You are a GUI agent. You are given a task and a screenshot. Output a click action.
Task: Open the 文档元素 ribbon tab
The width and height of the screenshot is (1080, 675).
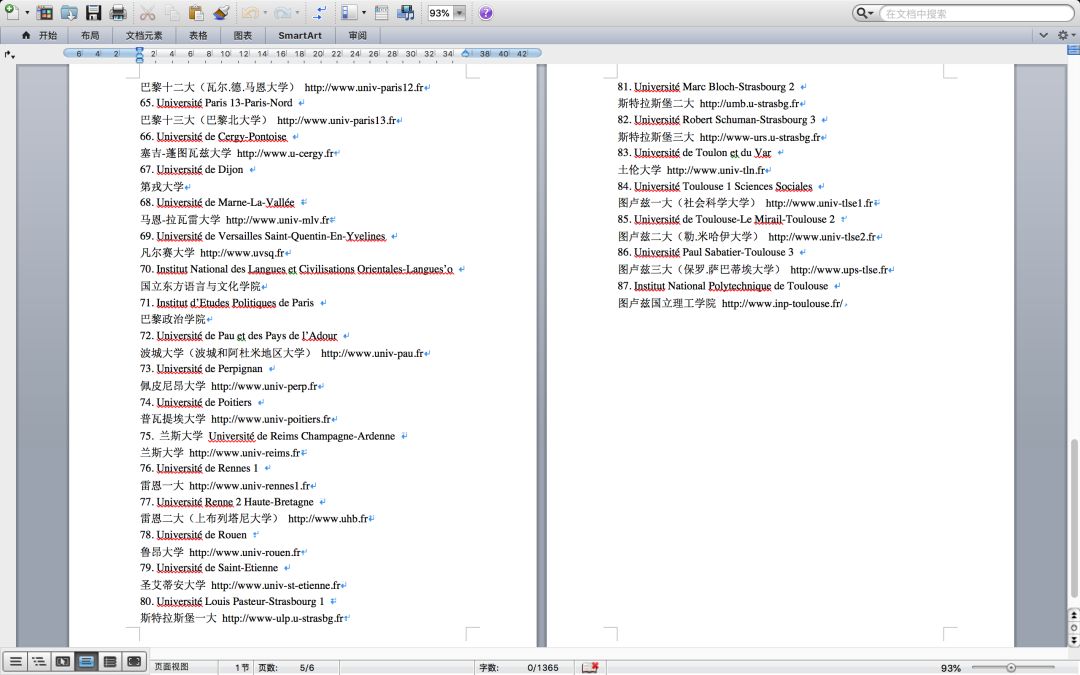click(144, 35)
